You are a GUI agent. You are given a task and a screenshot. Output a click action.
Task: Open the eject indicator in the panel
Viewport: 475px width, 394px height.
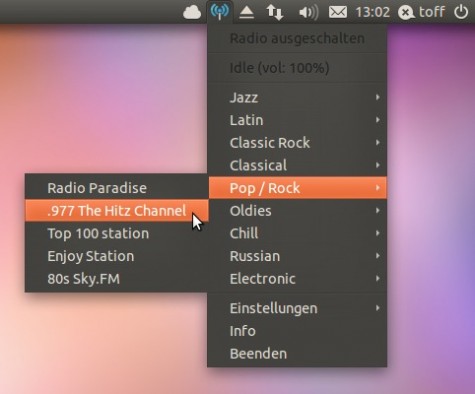[247, 13]
